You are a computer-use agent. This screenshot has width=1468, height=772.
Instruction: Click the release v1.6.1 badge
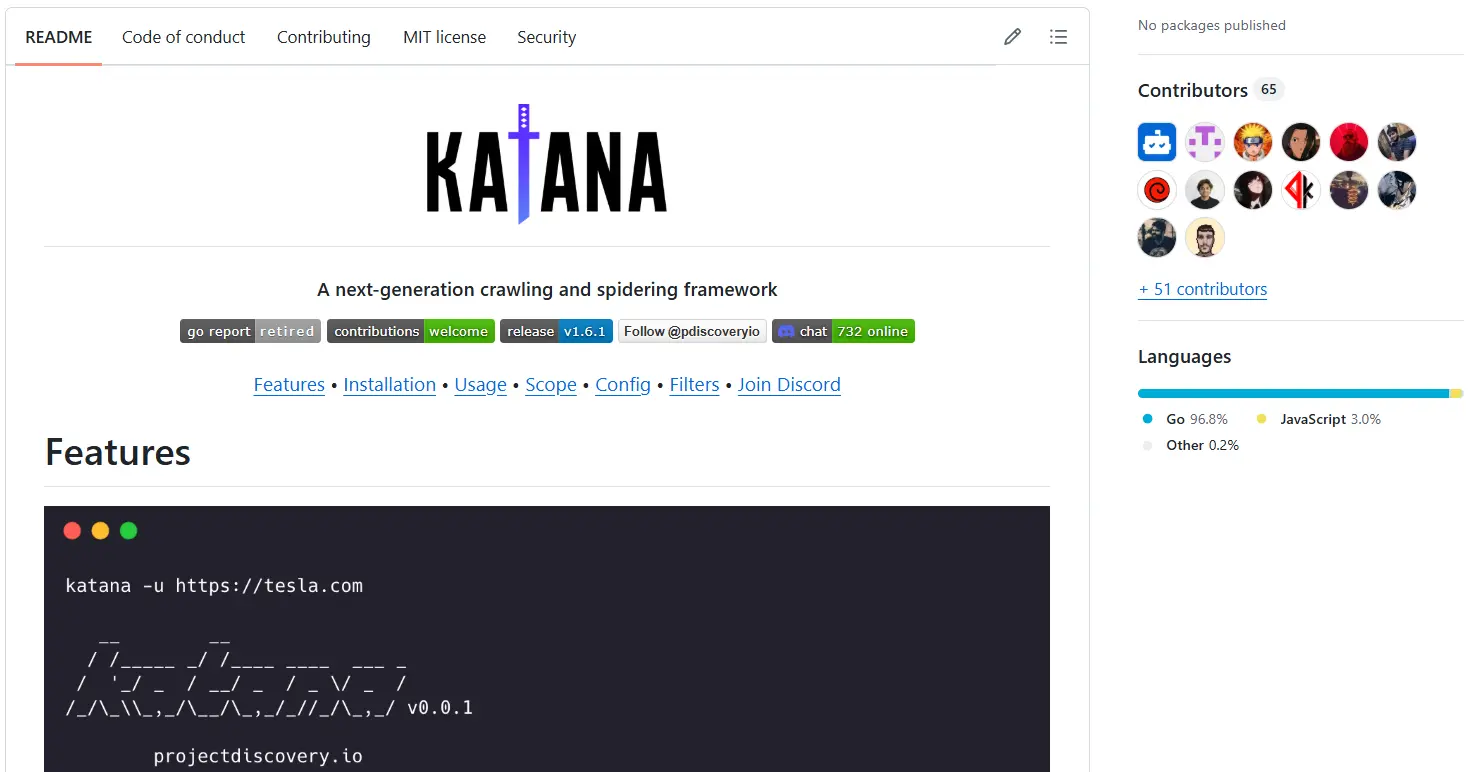pyautogui.click(x=556, y=331)
